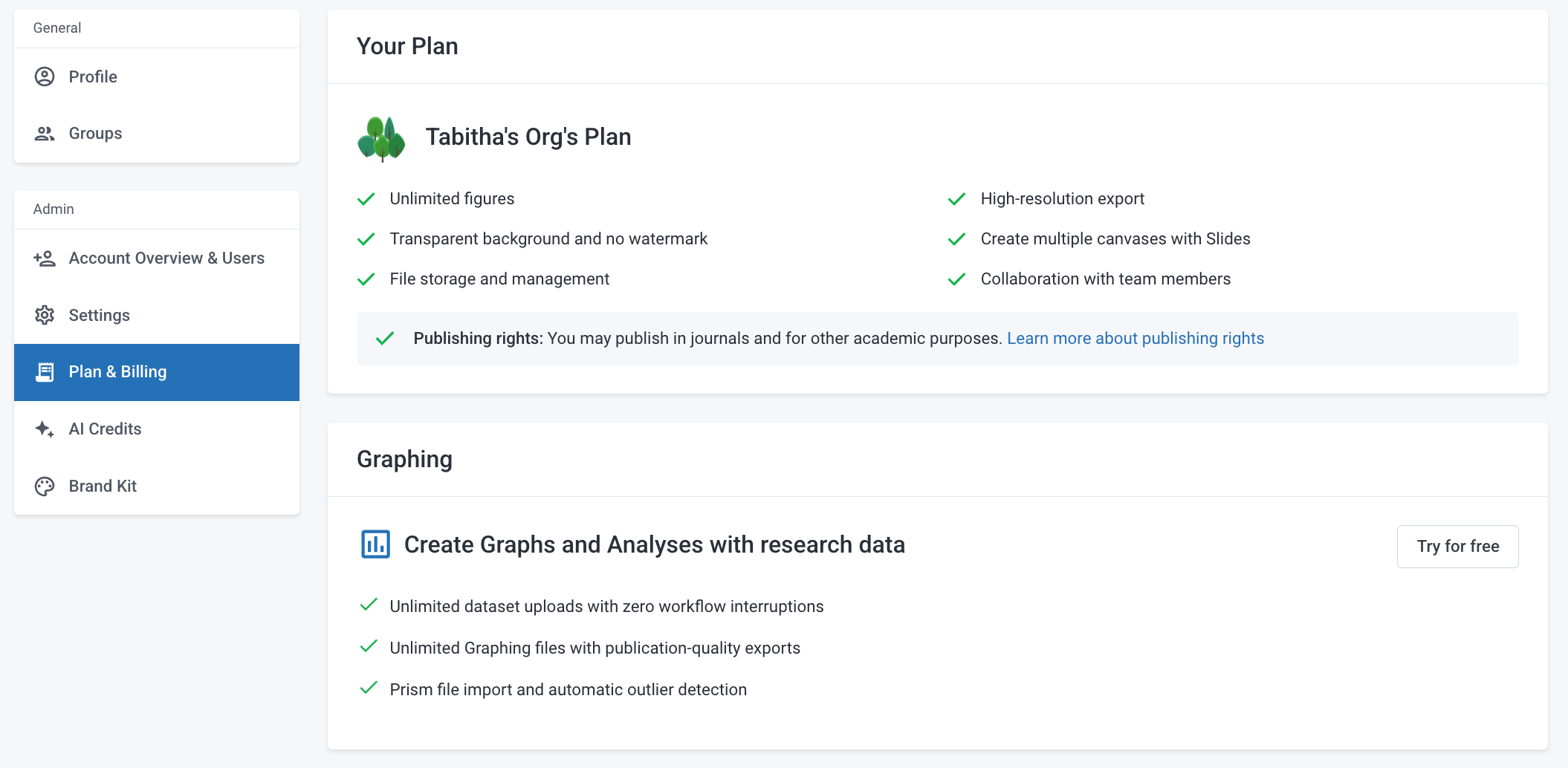Click the Plan & Billing receipt icon
1568x768 pixels.
(45, 372)
